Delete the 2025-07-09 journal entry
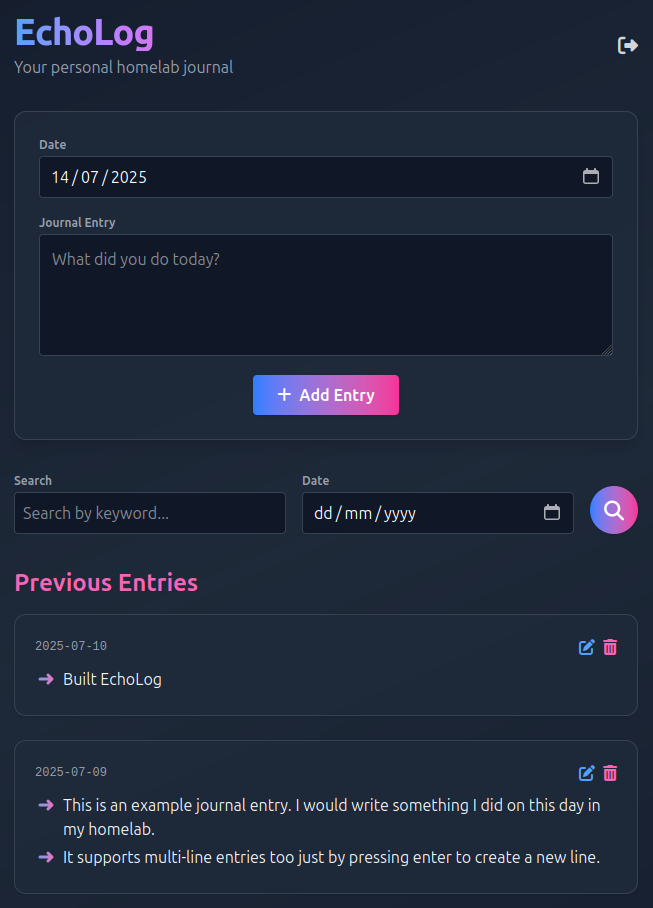The width and height of the screenshot is (653, 908). [x=610, y=773]
